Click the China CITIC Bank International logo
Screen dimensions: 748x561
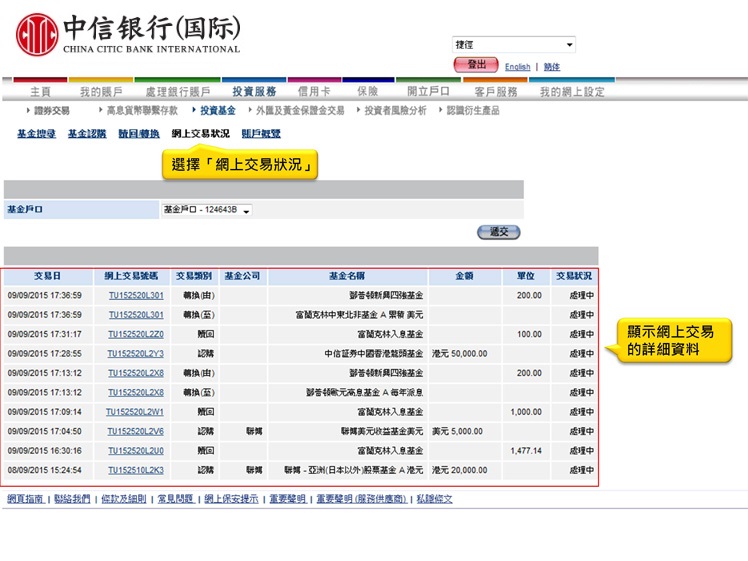[x=128, y=34]
